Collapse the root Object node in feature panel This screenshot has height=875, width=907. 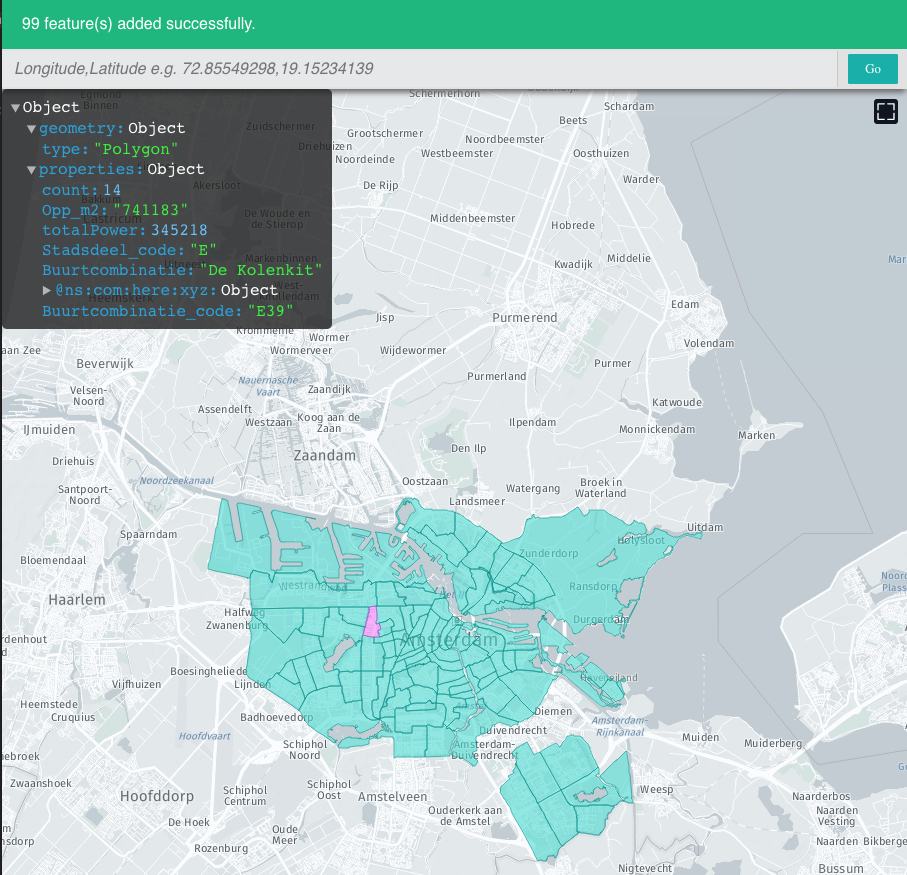coord(13,107)
